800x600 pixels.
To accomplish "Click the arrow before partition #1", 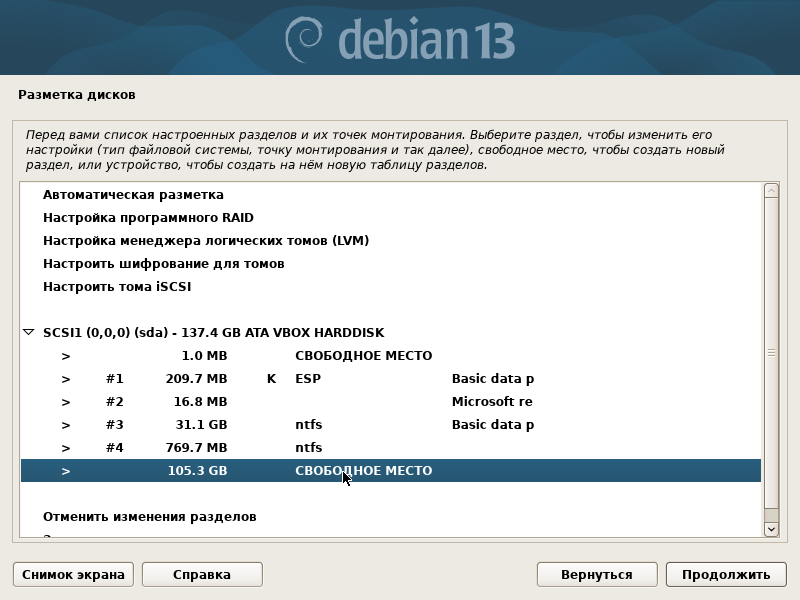I will tap(66, 379).
